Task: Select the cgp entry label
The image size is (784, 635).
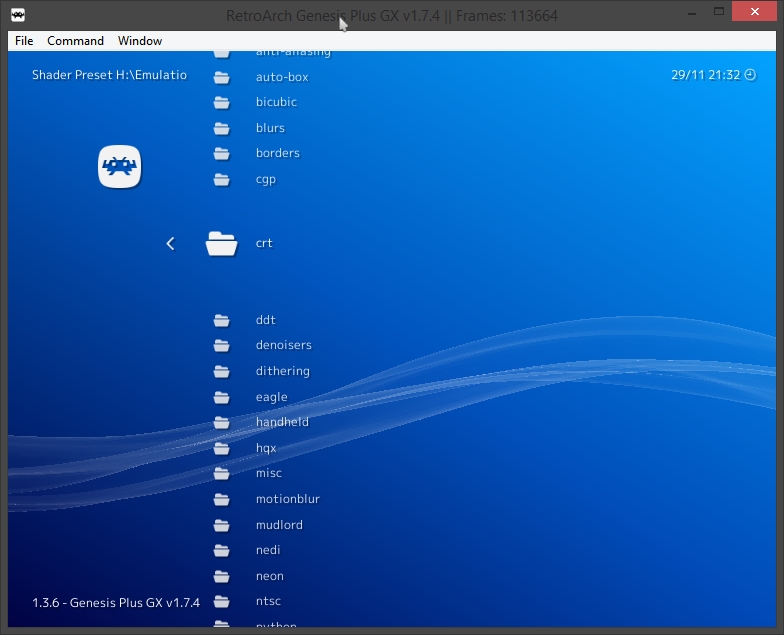Action: coord(266,180)
